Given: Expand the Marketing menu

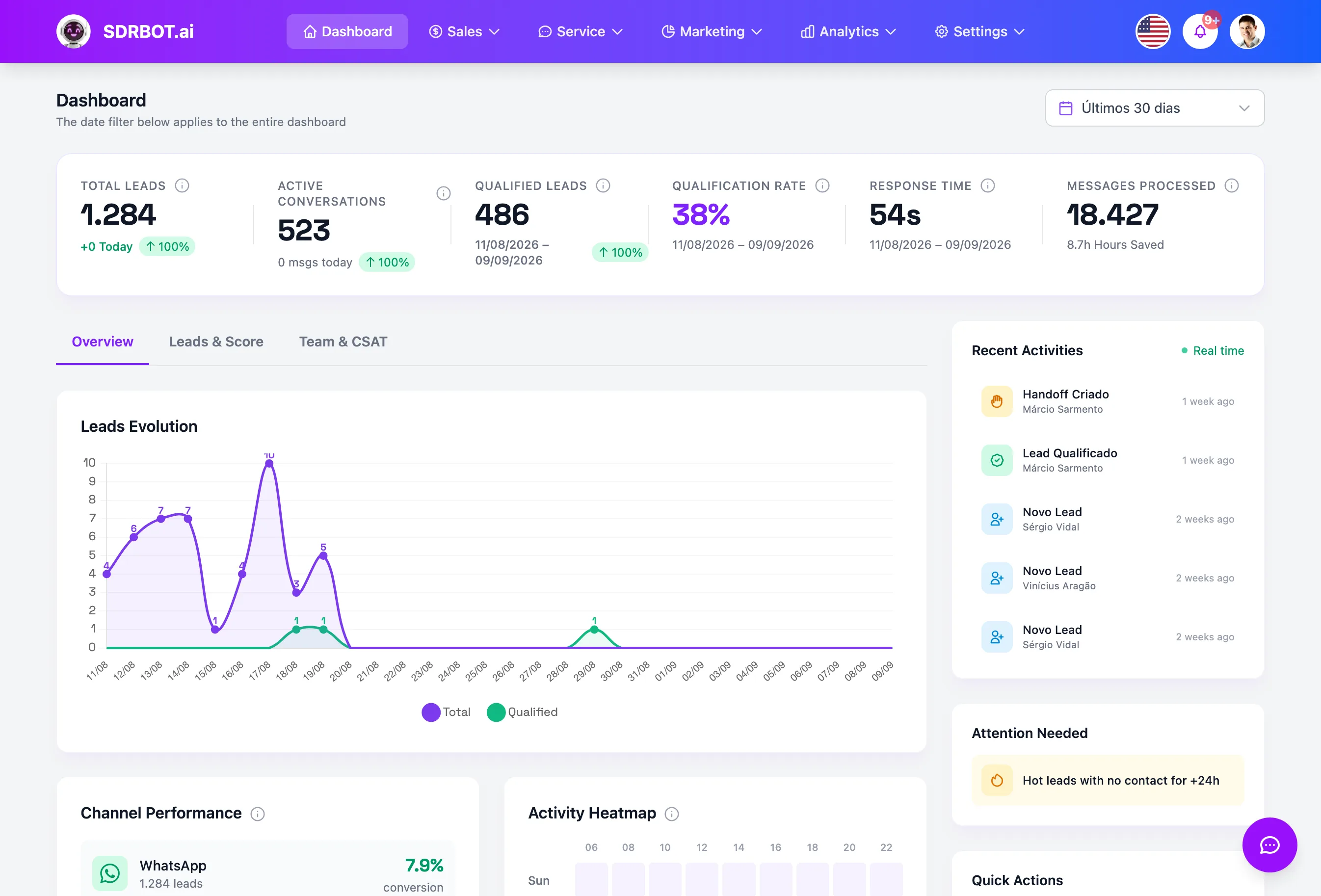Looking at the screenshot, I should (x=712, y=31).
